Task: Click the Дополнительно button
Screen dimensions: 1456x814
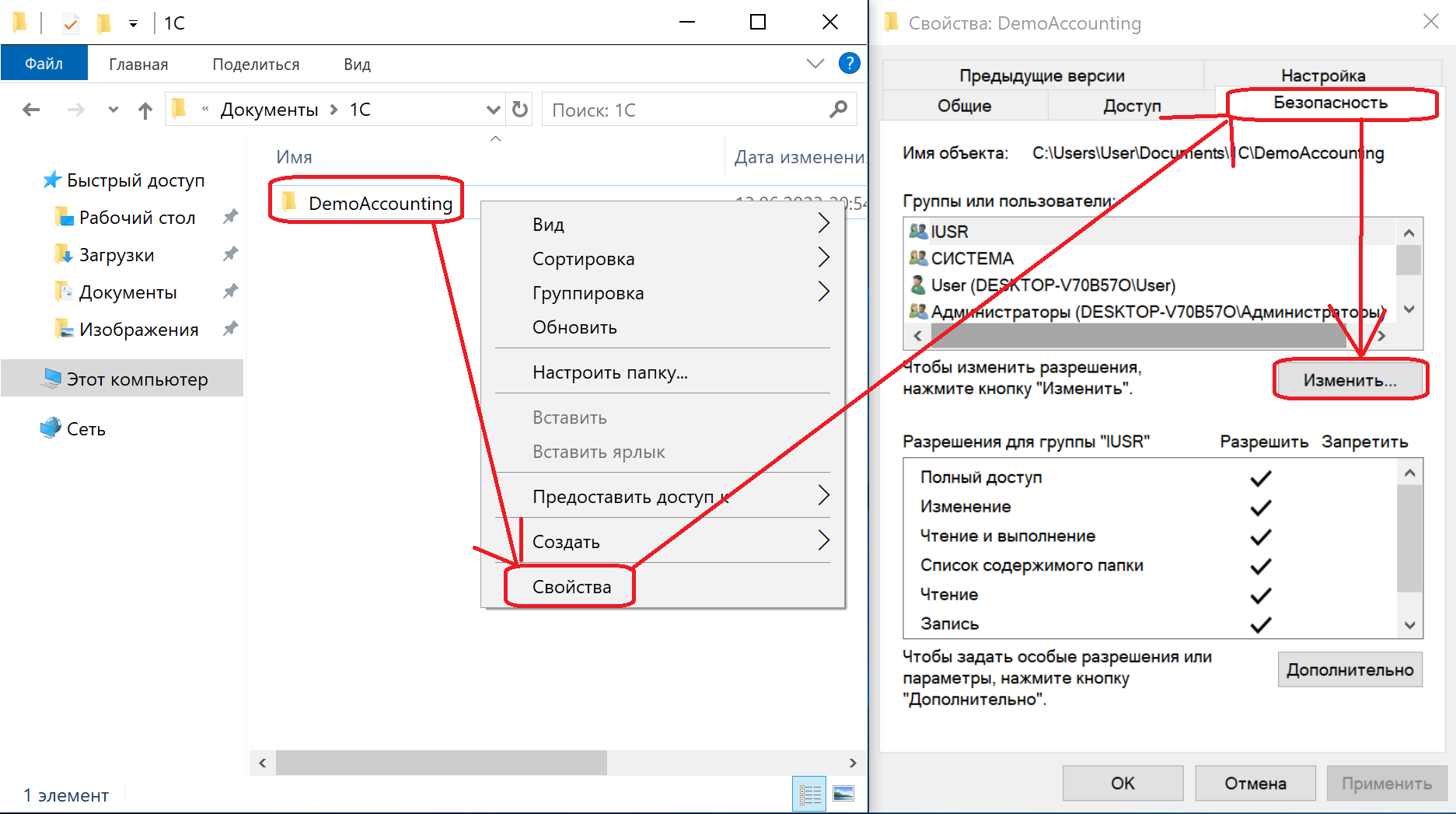Action: [1350, 670]
